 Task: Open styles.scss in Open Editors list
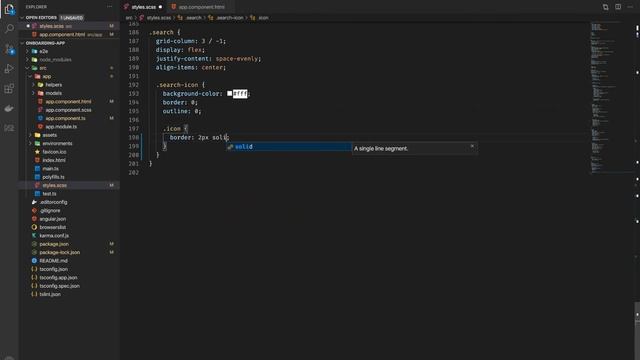coord(69,26)
